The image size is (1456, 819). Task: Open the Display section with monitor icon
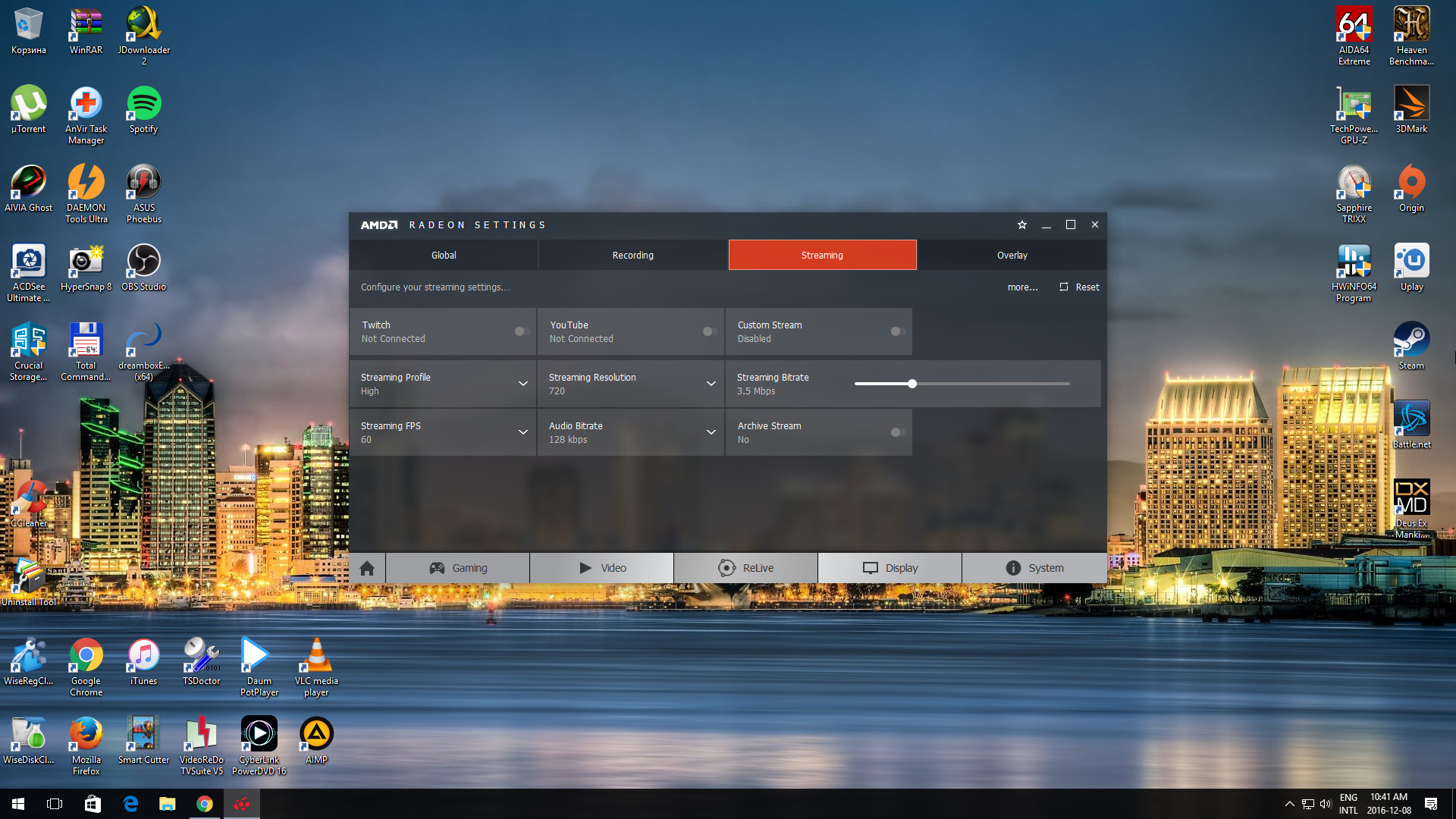890,568
